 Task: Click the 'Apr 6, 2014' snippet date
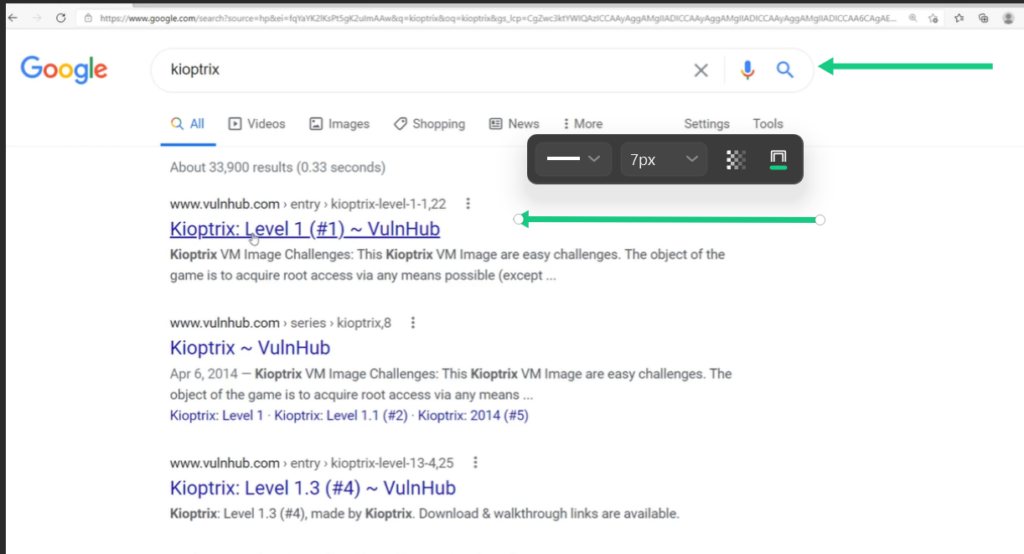click(204, 374)
